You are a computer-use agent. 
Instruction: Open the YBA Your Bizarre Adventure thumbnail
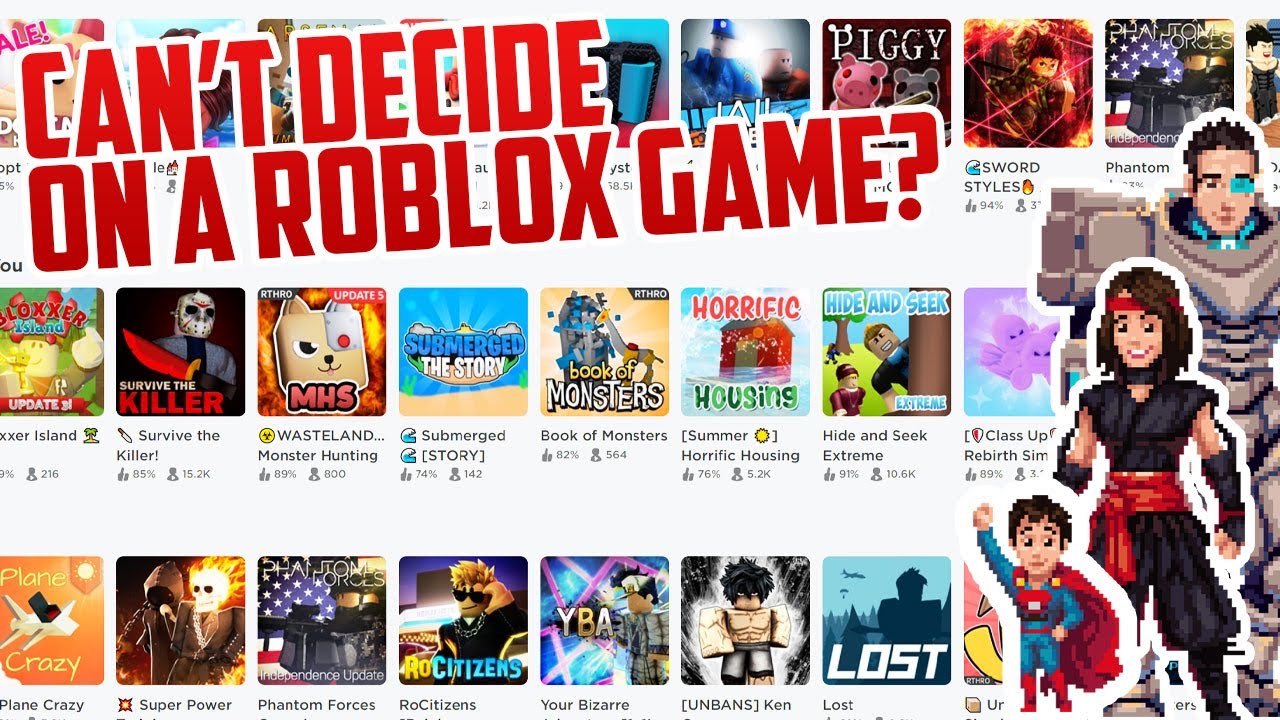pos(604,621)
